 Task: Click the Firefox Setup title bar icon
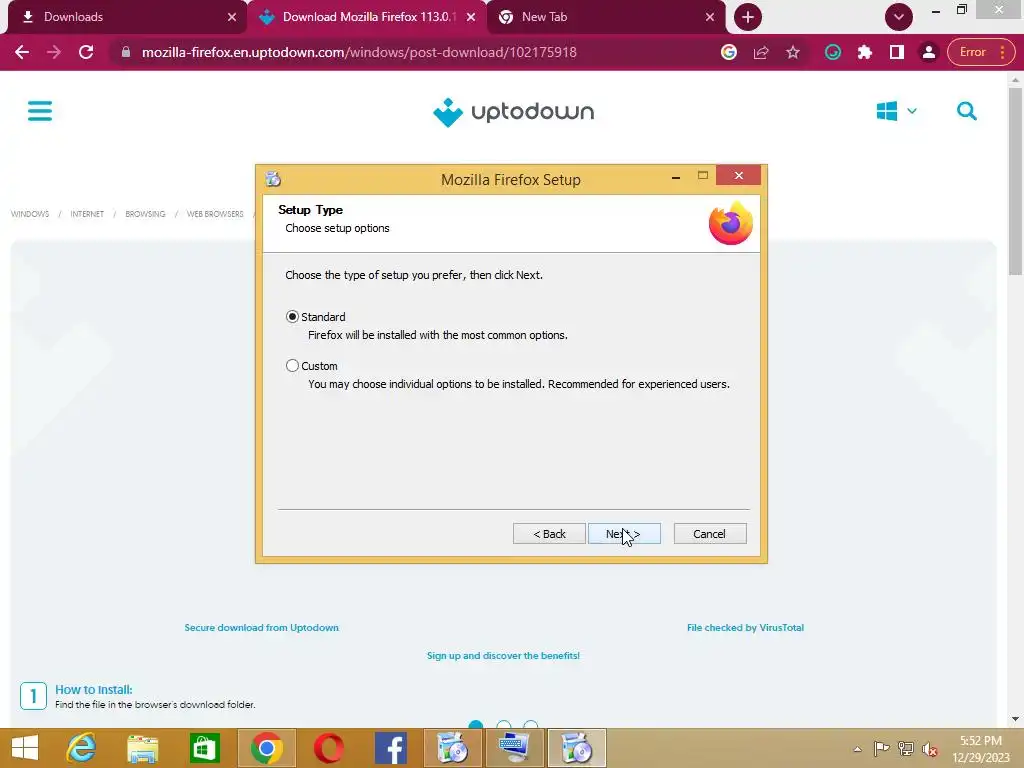273,179
